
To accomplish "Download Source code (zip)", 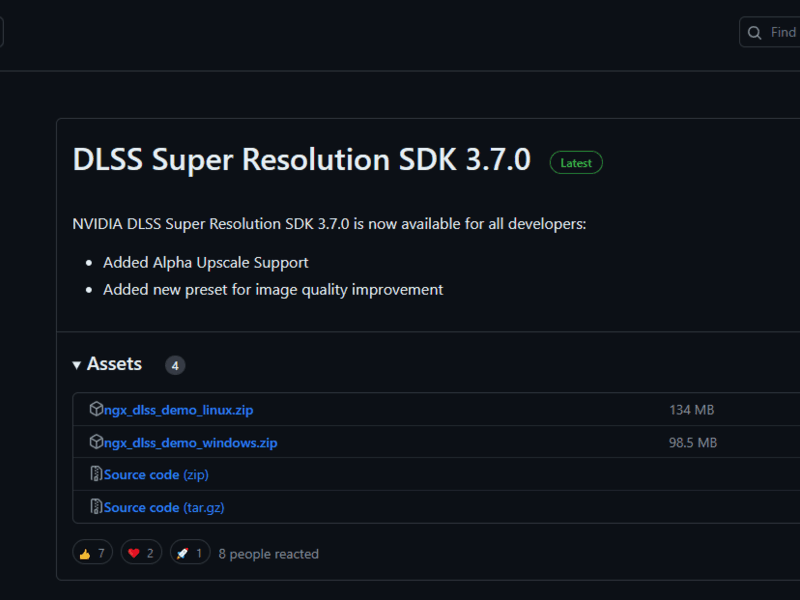I will tap(156, 475).
